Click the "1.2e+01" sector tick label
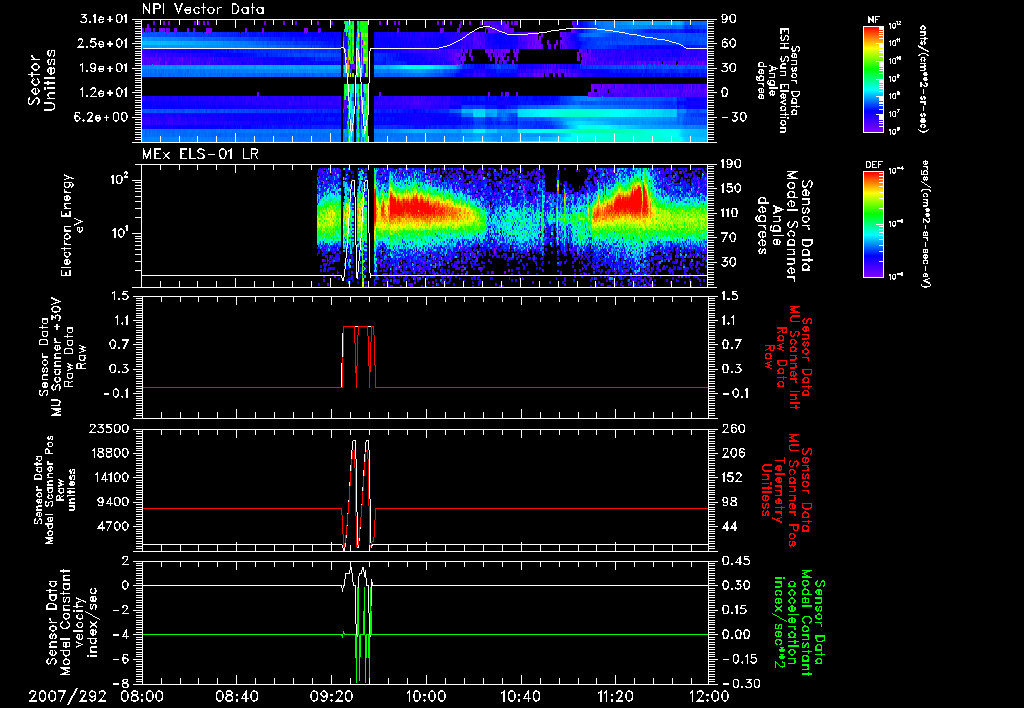 click(104, 92)
